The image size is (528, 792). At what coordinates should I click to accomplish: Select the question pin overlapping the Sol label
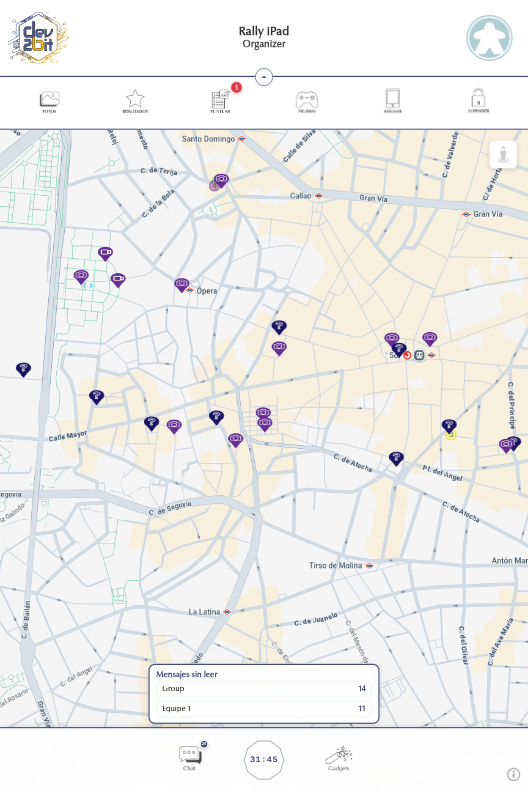coord(399,349)
